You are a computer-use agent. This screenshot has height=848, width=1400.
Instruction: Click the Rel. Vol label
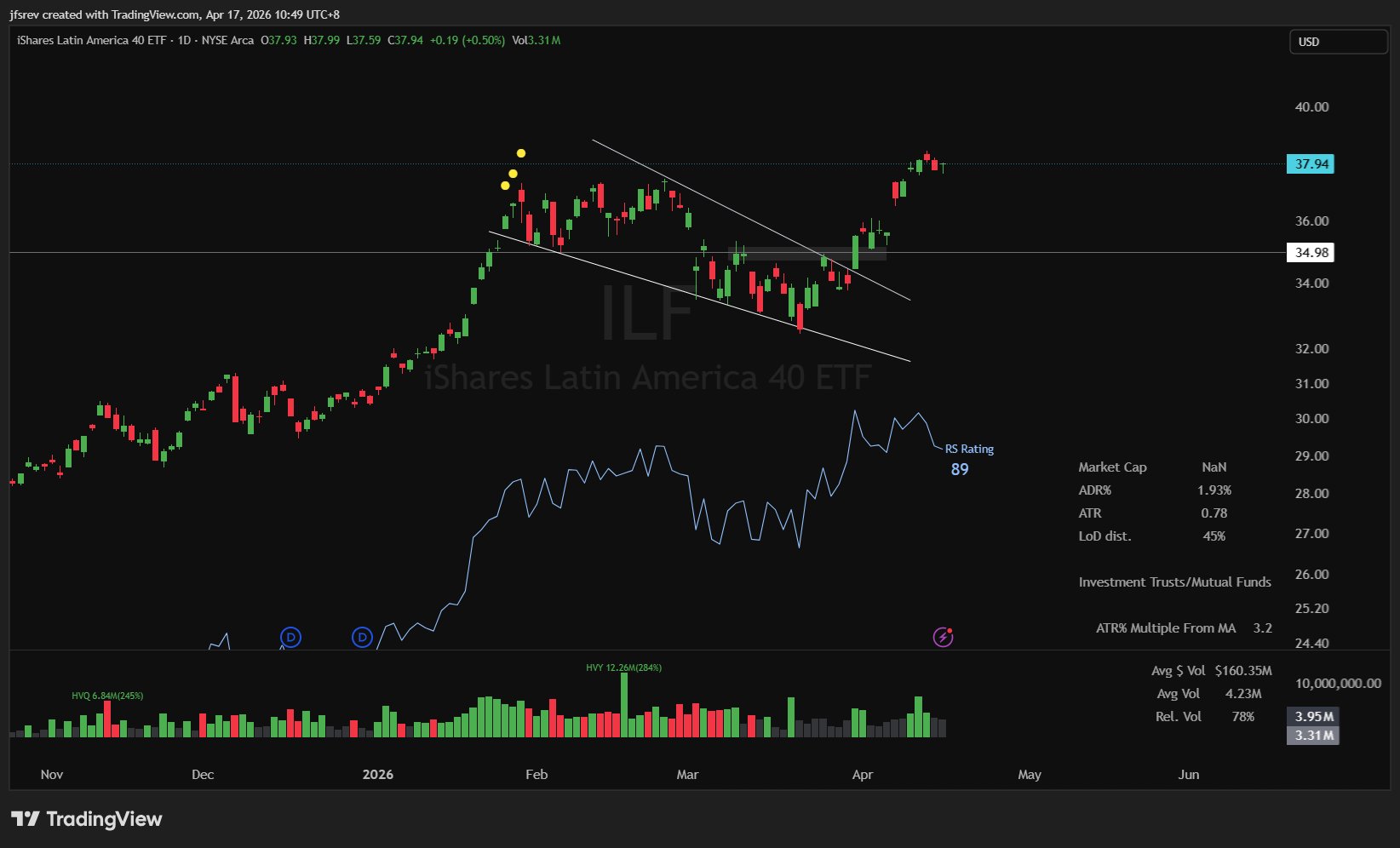pyautogui.click(x=1179, y=717)
